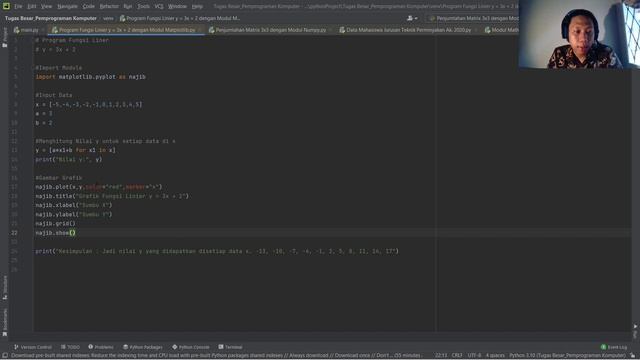Click the shared indexes download status message
Image resolution: width=640 pixels, height=360 pixels.
click(x=216, y=356)
